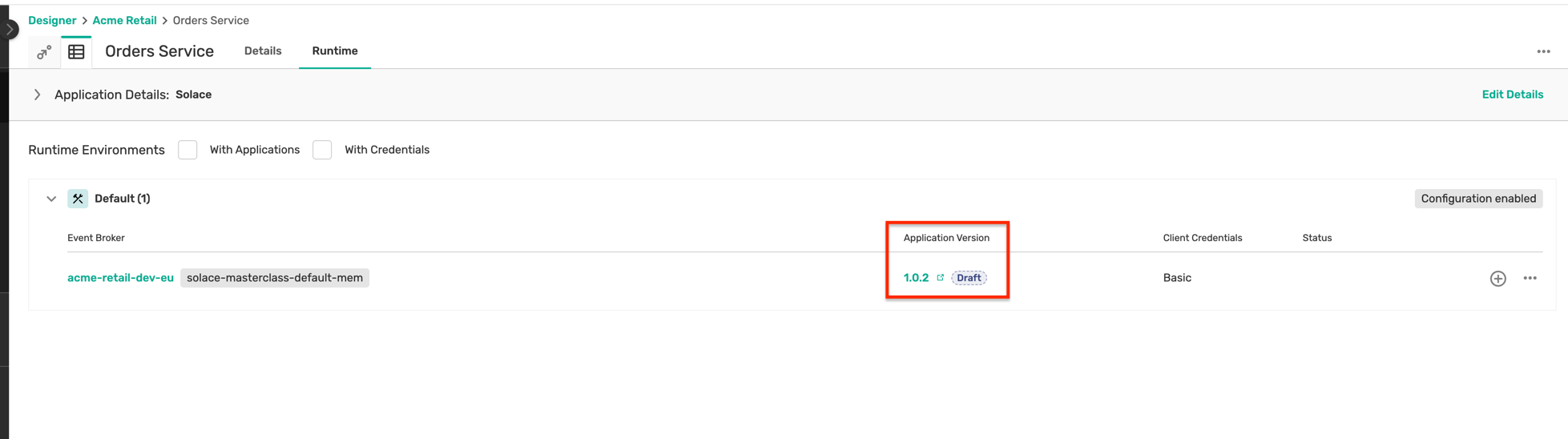The width and height of the screenshot is (1568, 439).
Task: Open external link icon beside version 1.0.2
Action: [x=941, y=278]
